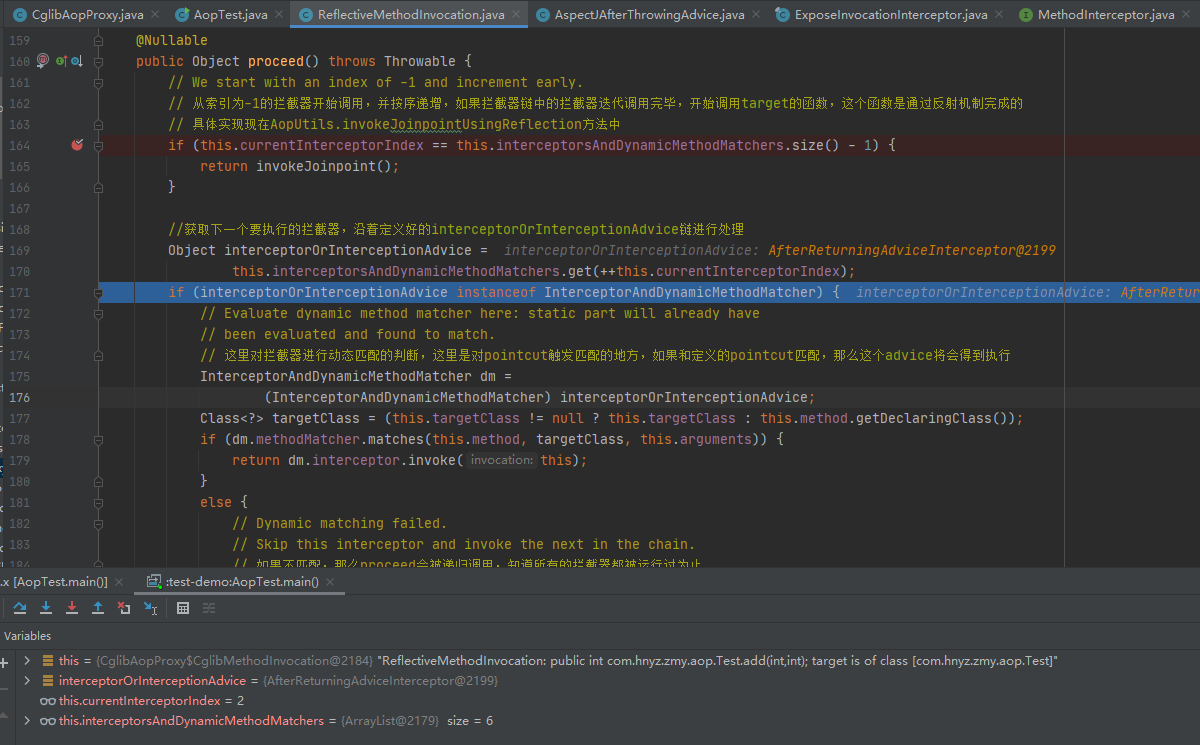1200x745 pixels.
Task: Click the stack icon next to the 'this' variable
Action: [48, 661]
